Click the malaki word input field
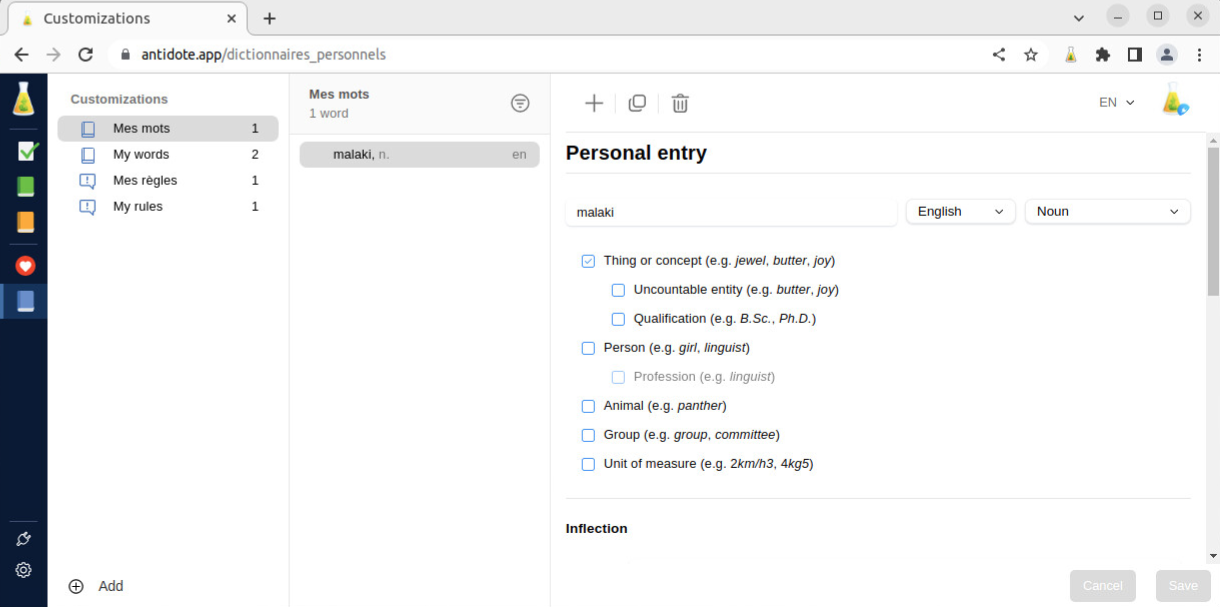1220x607 pixels. click(x=731, y=212)
